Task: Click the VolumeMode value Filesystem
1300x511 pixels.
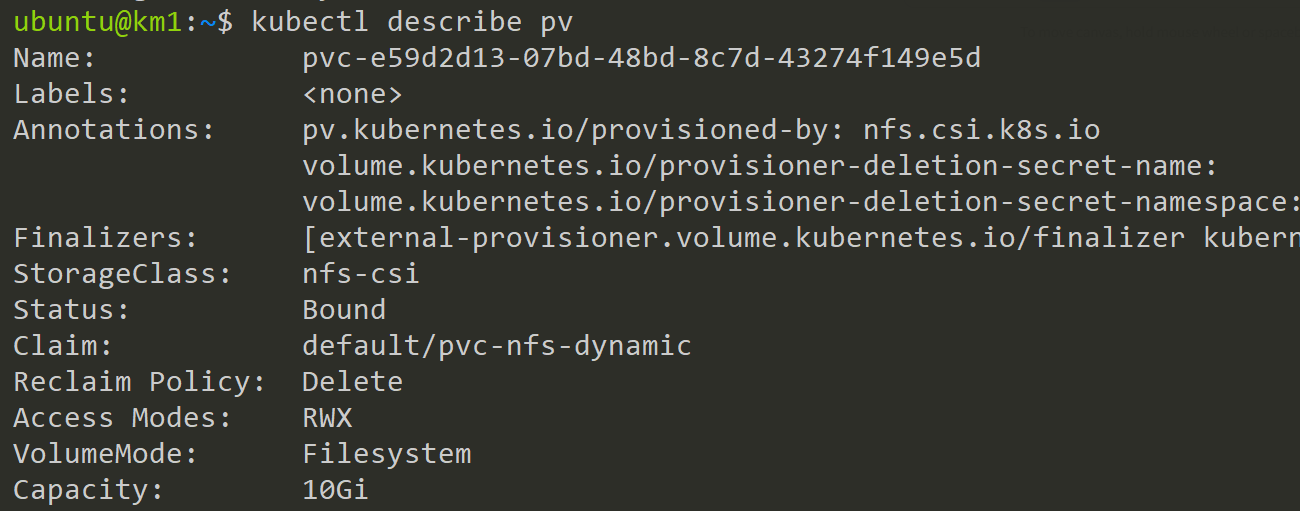Action: pos(386,454)
